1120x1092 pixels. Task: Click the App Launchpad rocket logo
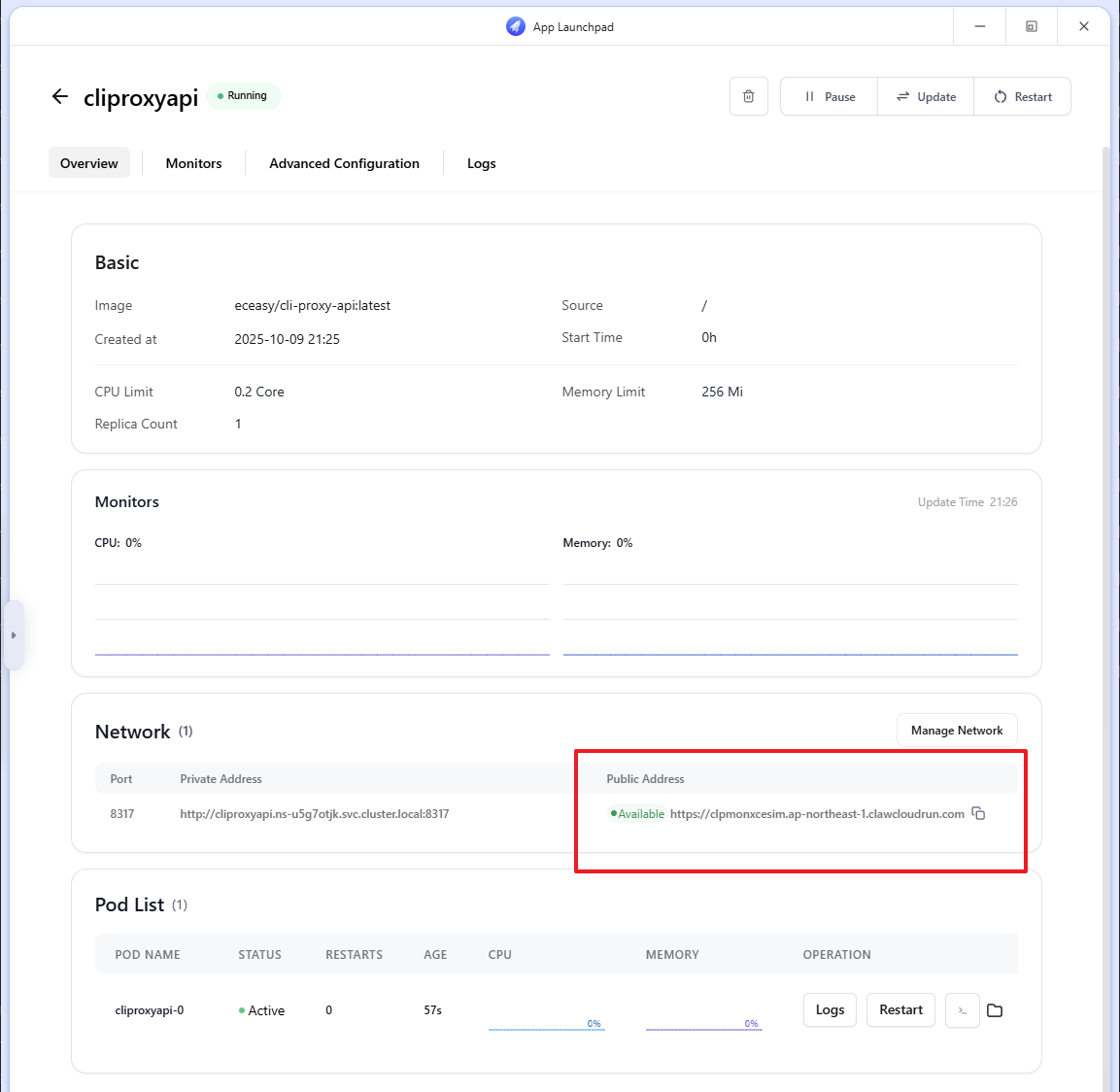(516, 26)
